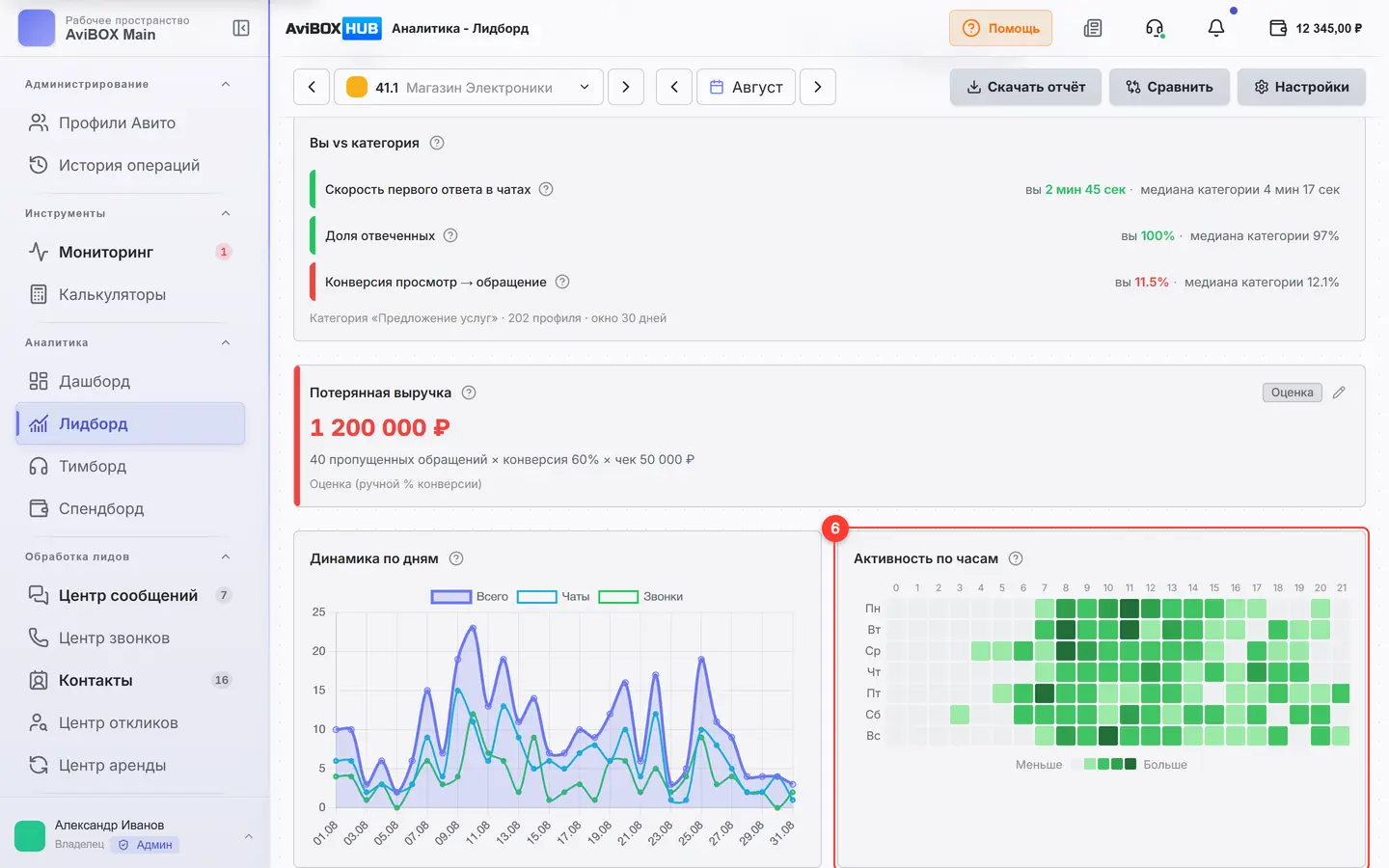Open profile dropdown Магазин Электроники
The height and width of the screenshot is (868, 1389).
(x=469, y=87)
